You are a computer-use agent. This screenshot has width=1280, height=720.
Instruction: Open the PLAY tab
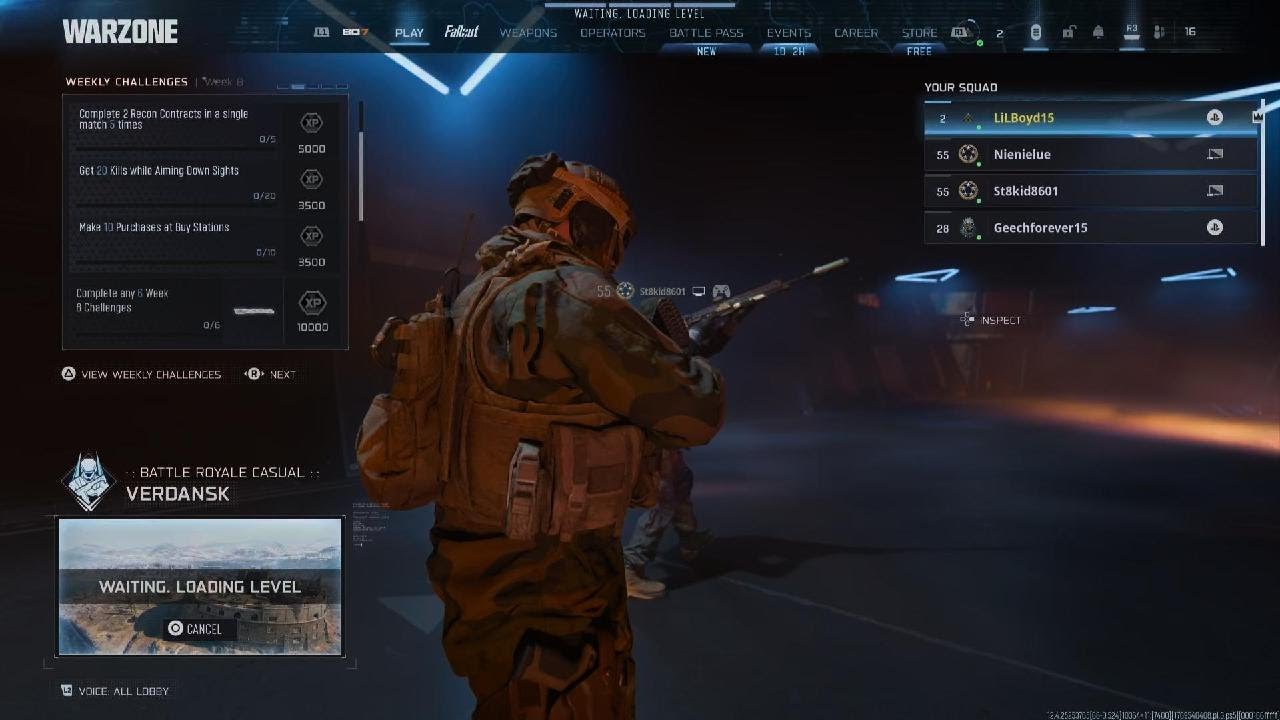(409, 33)
